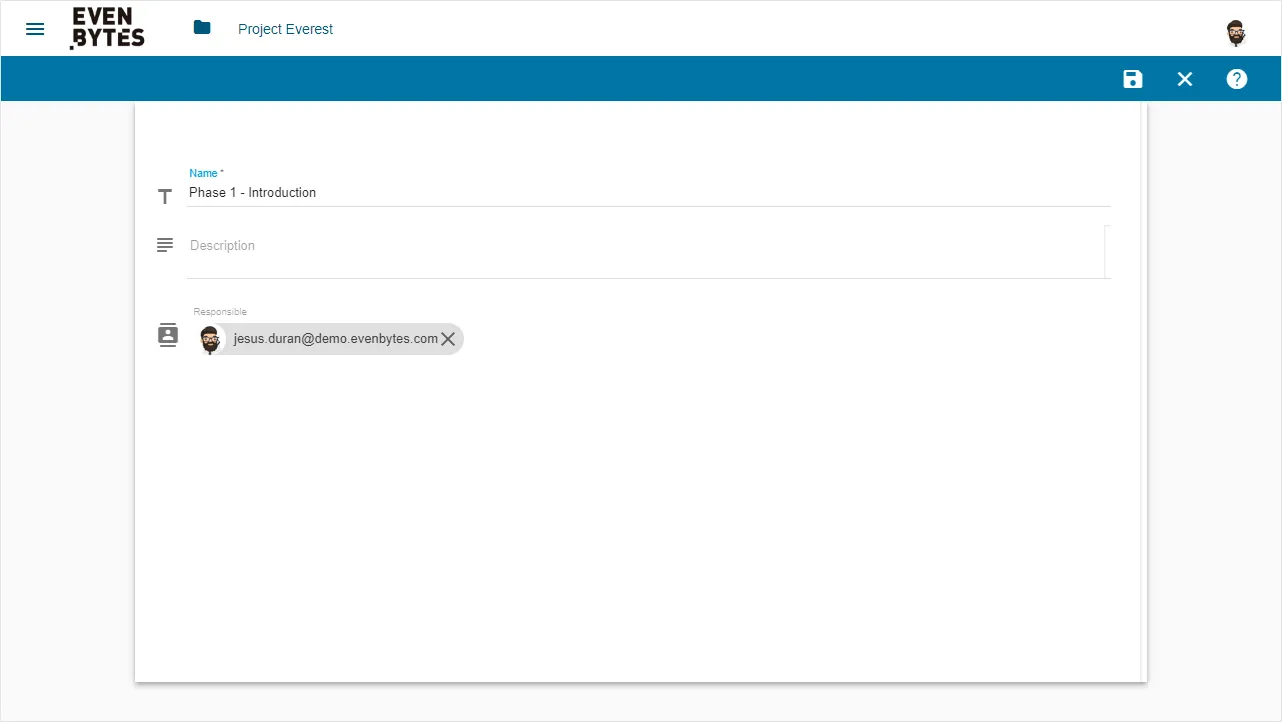Close the form using the toolbar X
The image size is (1282, 722).
click(1185, 79)
